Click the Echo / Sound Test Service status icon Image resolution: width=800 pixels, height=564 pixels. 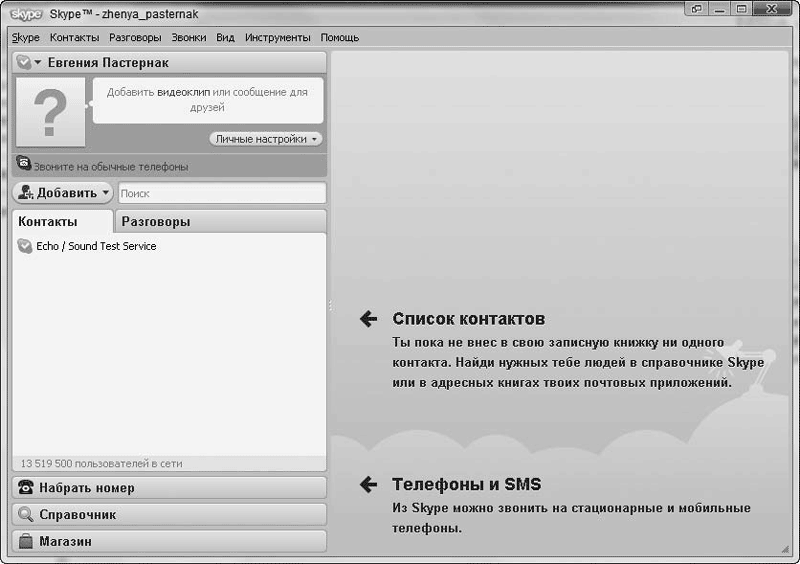(x=25, y=246)
